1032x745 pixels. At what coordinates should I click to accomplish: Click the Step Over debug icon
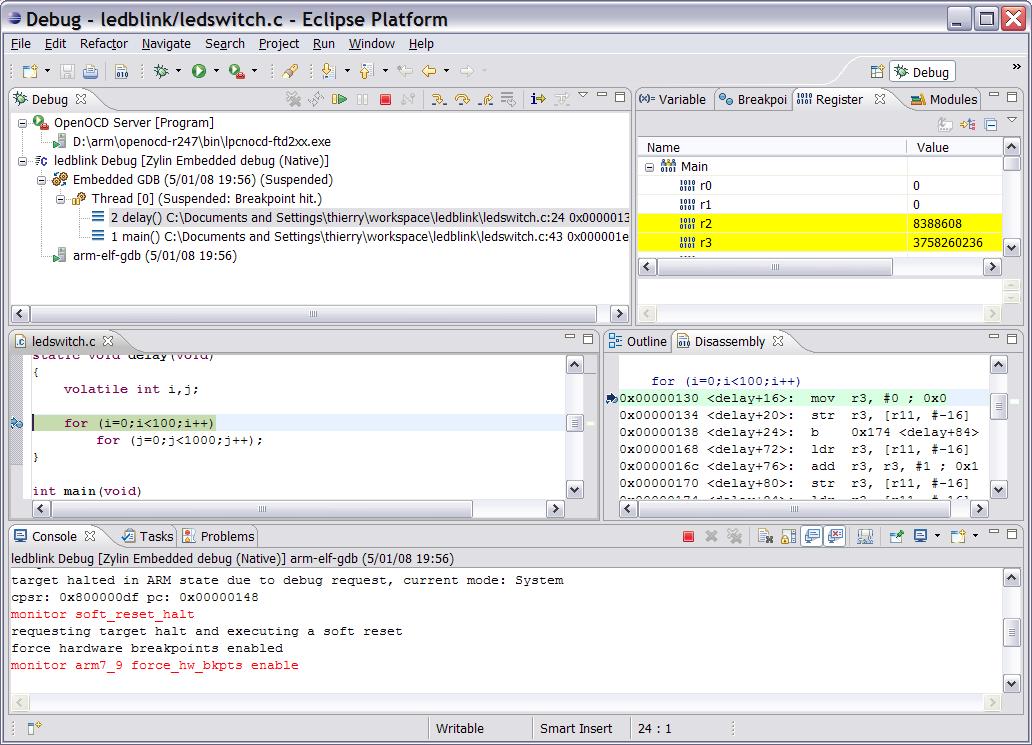461,99
